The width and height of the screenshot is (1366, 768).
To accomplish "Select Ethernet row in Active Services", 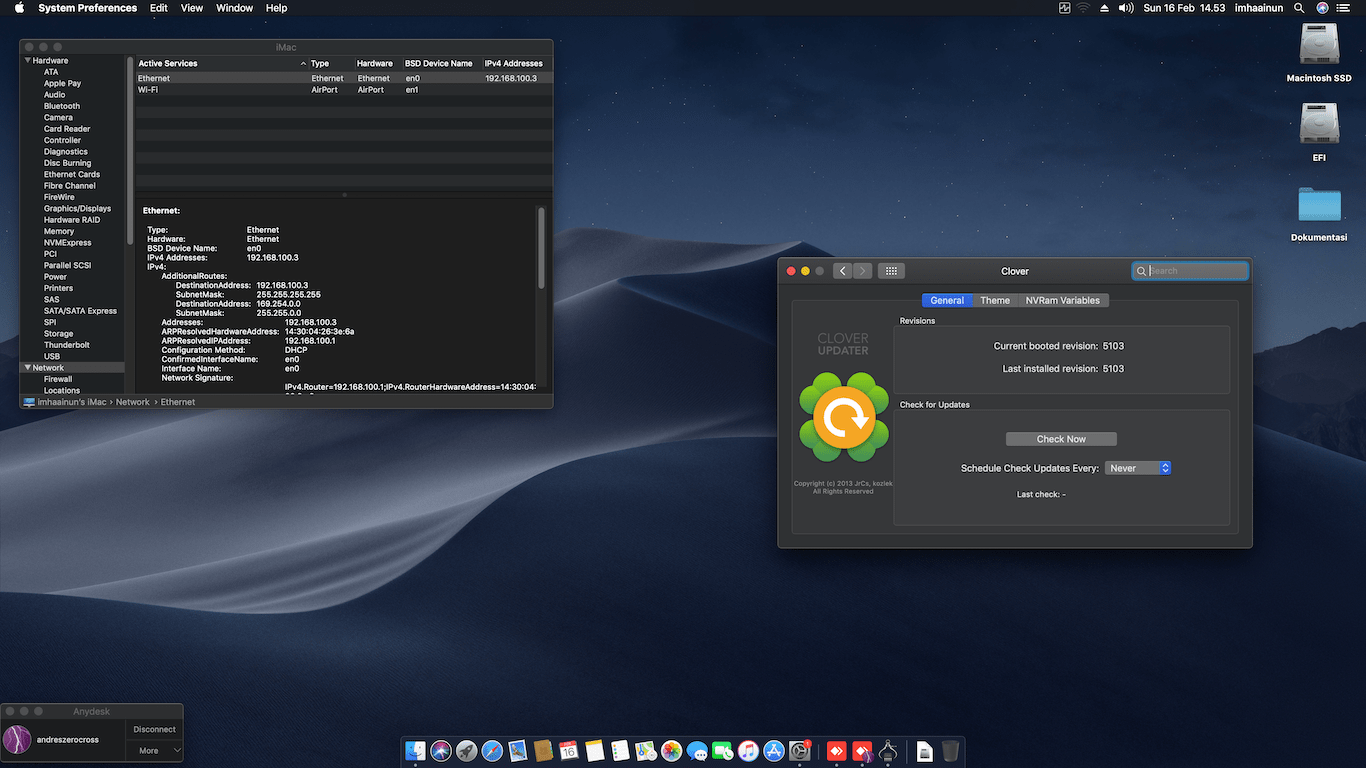I will tap(344, 78).
